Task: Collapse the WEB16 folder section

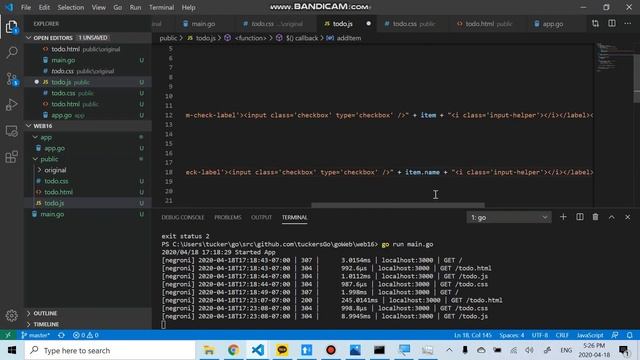Action: click(x=88, y=126)
